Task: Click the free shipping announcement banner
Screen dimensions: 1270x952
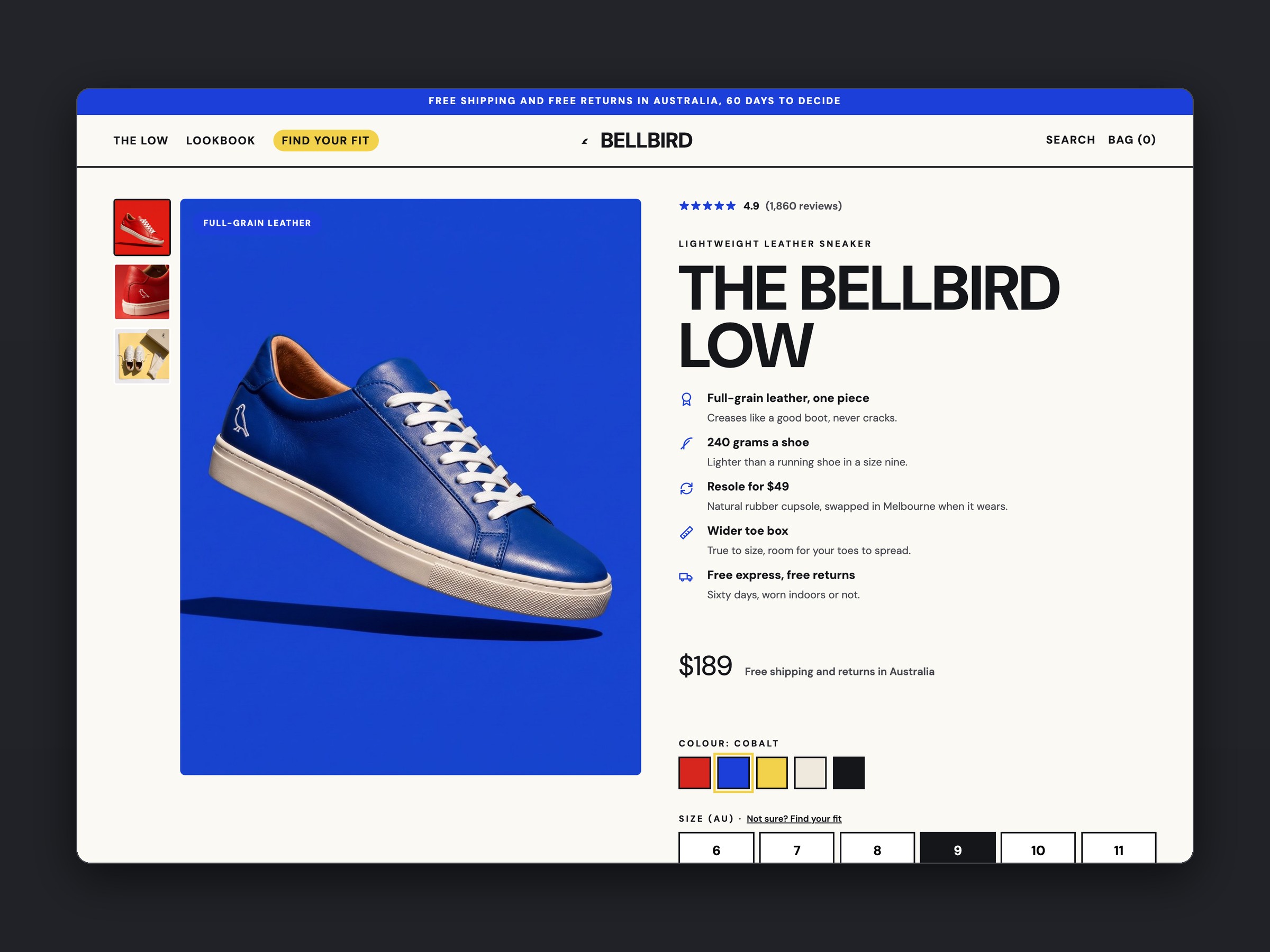Action: pos(634,101)
